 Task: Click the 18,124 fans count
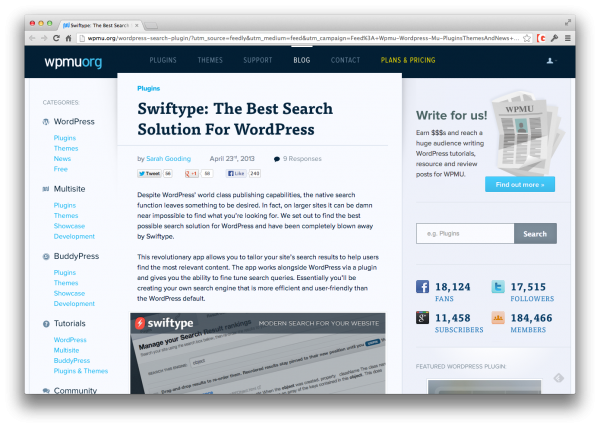pyautogui.click(x=453, y=287)
